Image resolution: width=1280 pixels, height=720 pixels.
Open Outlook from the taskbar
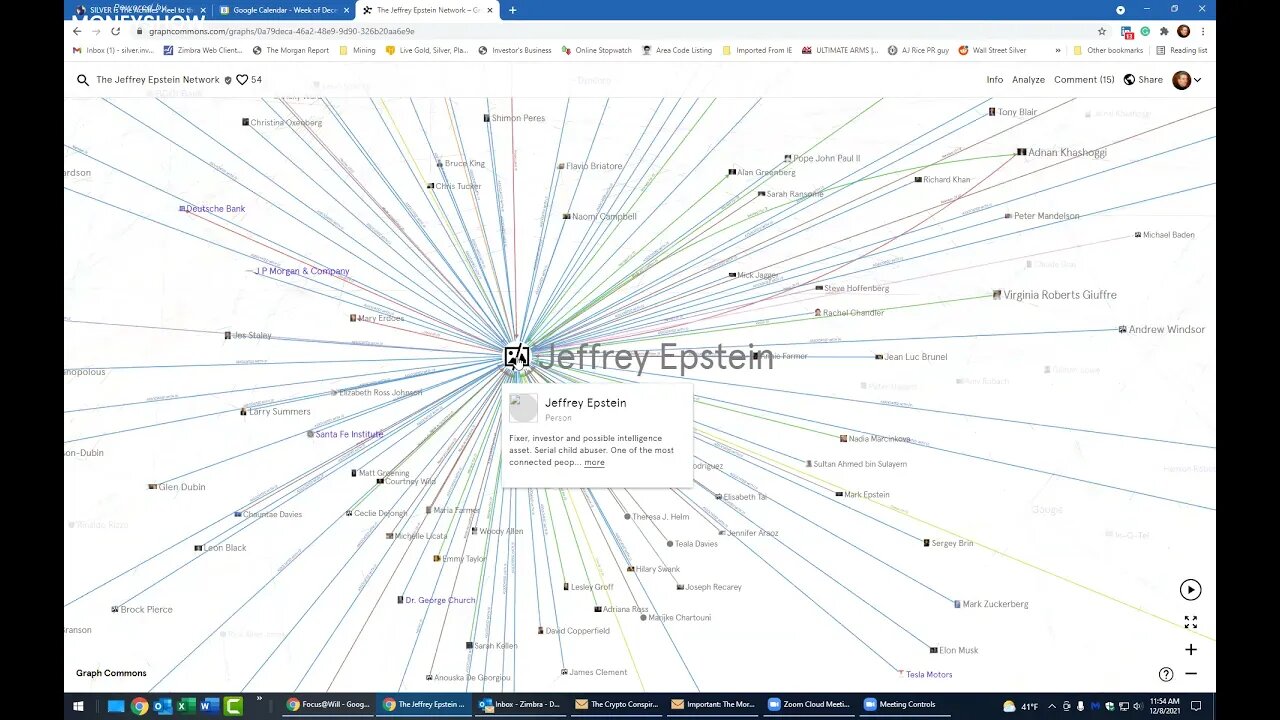click(163, 705)
